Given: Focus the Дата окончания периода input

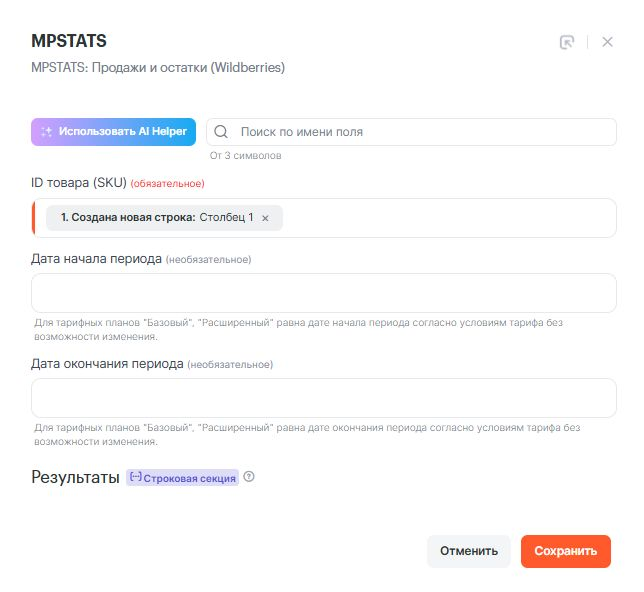Looking at the screenshot, I should (324, 398).
